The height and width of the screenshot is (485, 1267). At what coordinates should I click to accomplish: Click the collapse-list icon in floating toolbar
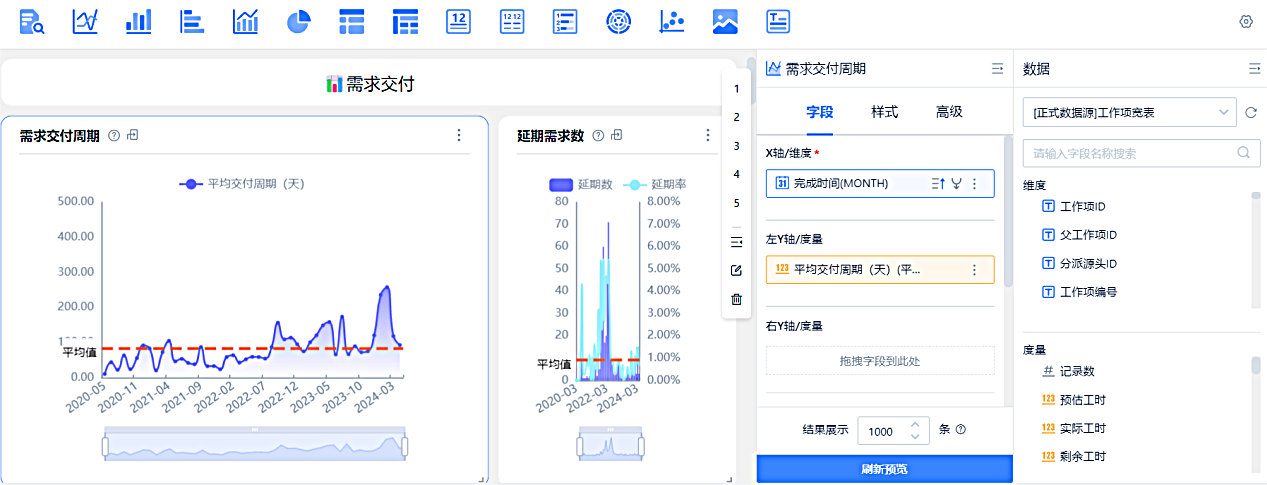[x=737, y=242]
